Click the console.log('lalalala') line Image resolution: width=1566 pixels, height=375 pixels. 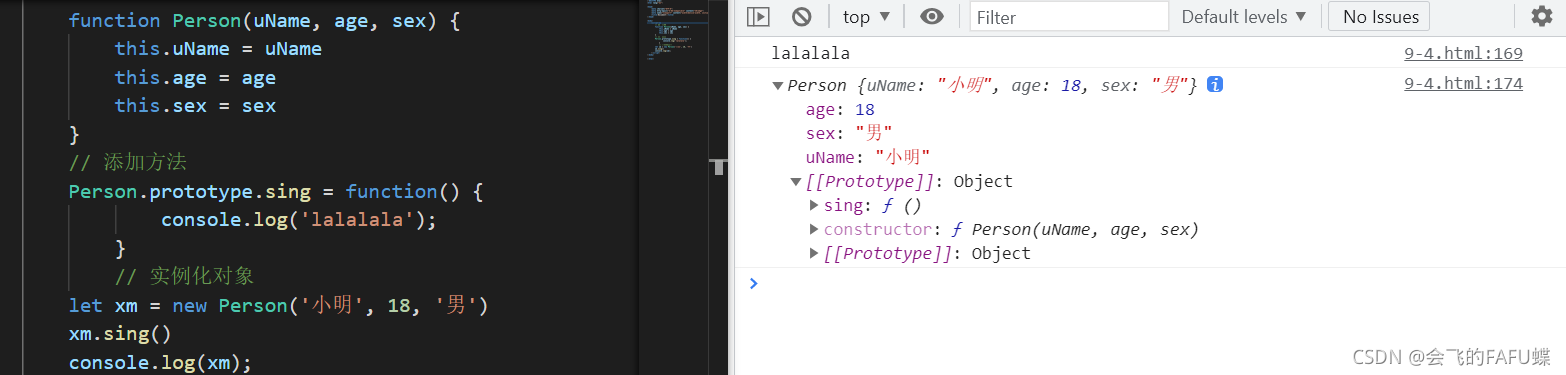299,220
